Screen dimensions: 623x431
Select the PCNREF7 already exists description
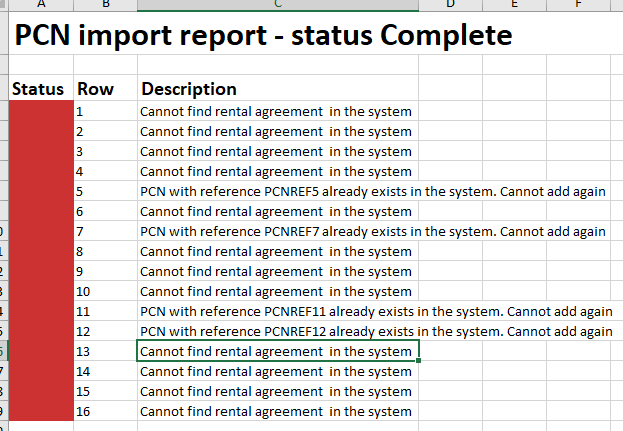tap(373, 231)
